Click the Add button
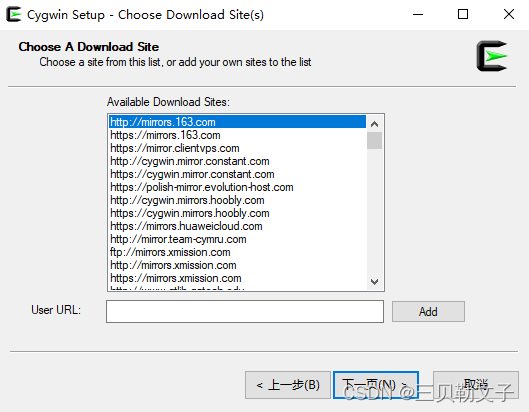 pyautogui.click(x=428, y=311)
